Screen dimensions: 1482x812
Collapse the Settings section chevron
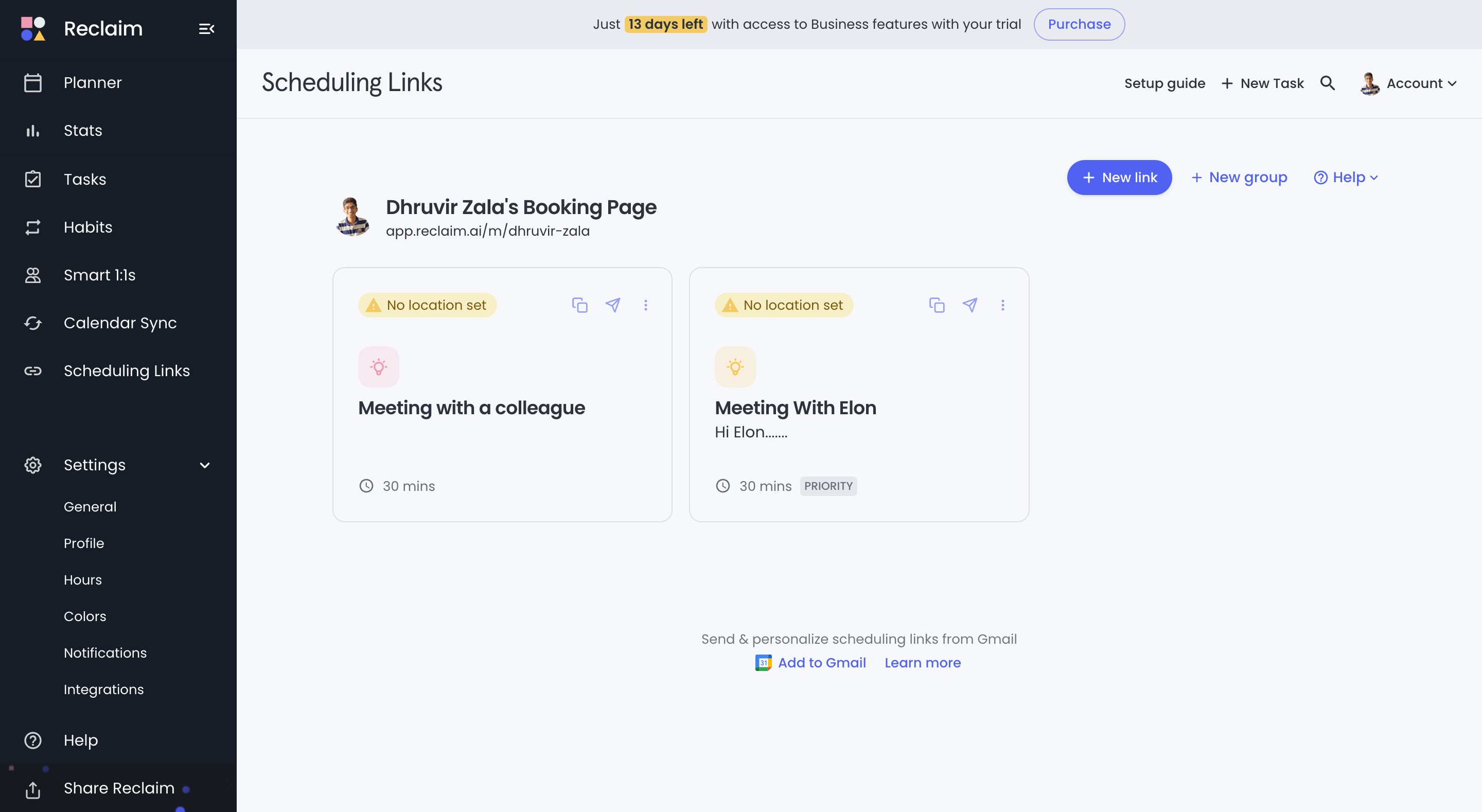tap(205, 465)
